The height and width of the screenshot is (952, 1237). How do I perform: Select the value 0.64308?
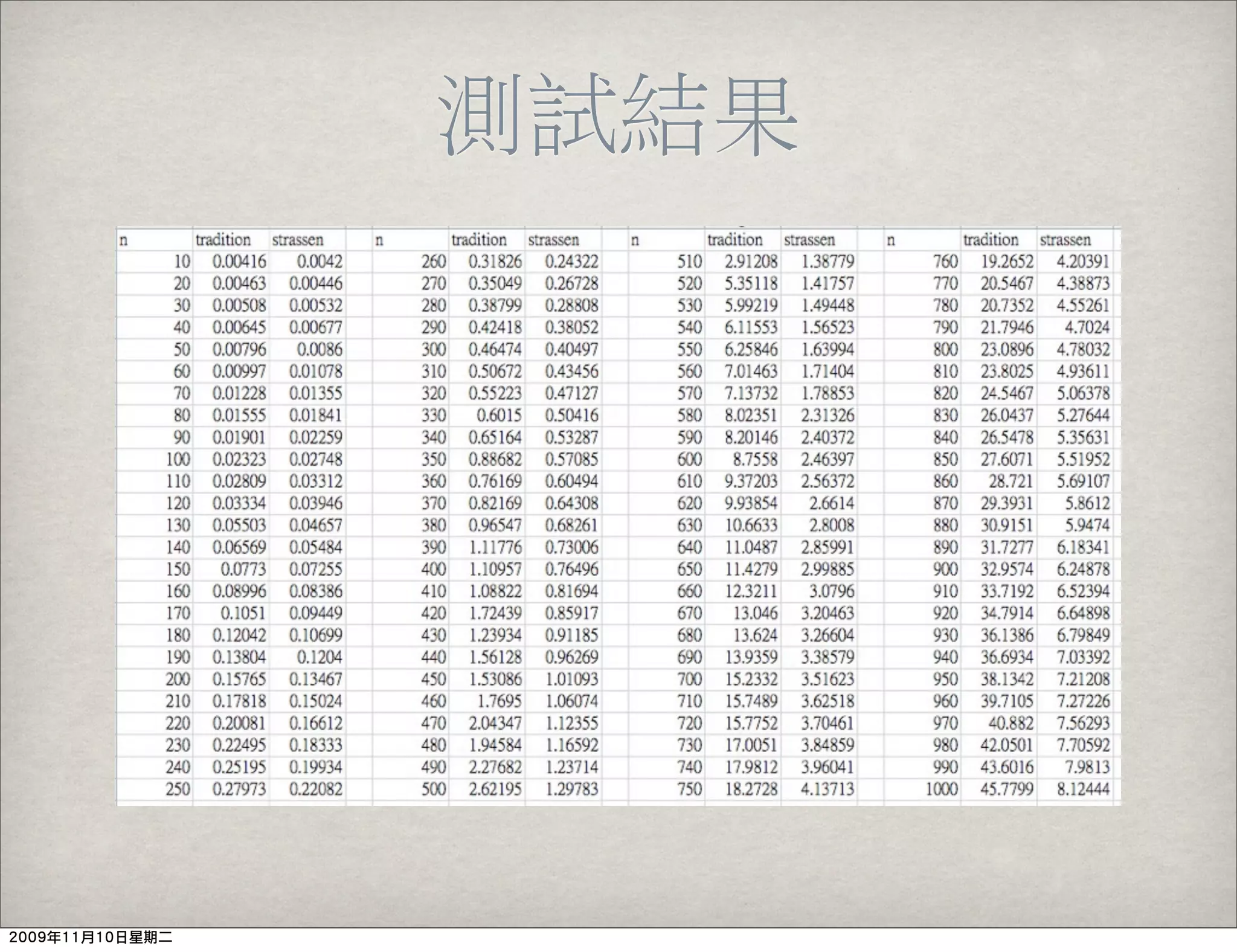571,504
